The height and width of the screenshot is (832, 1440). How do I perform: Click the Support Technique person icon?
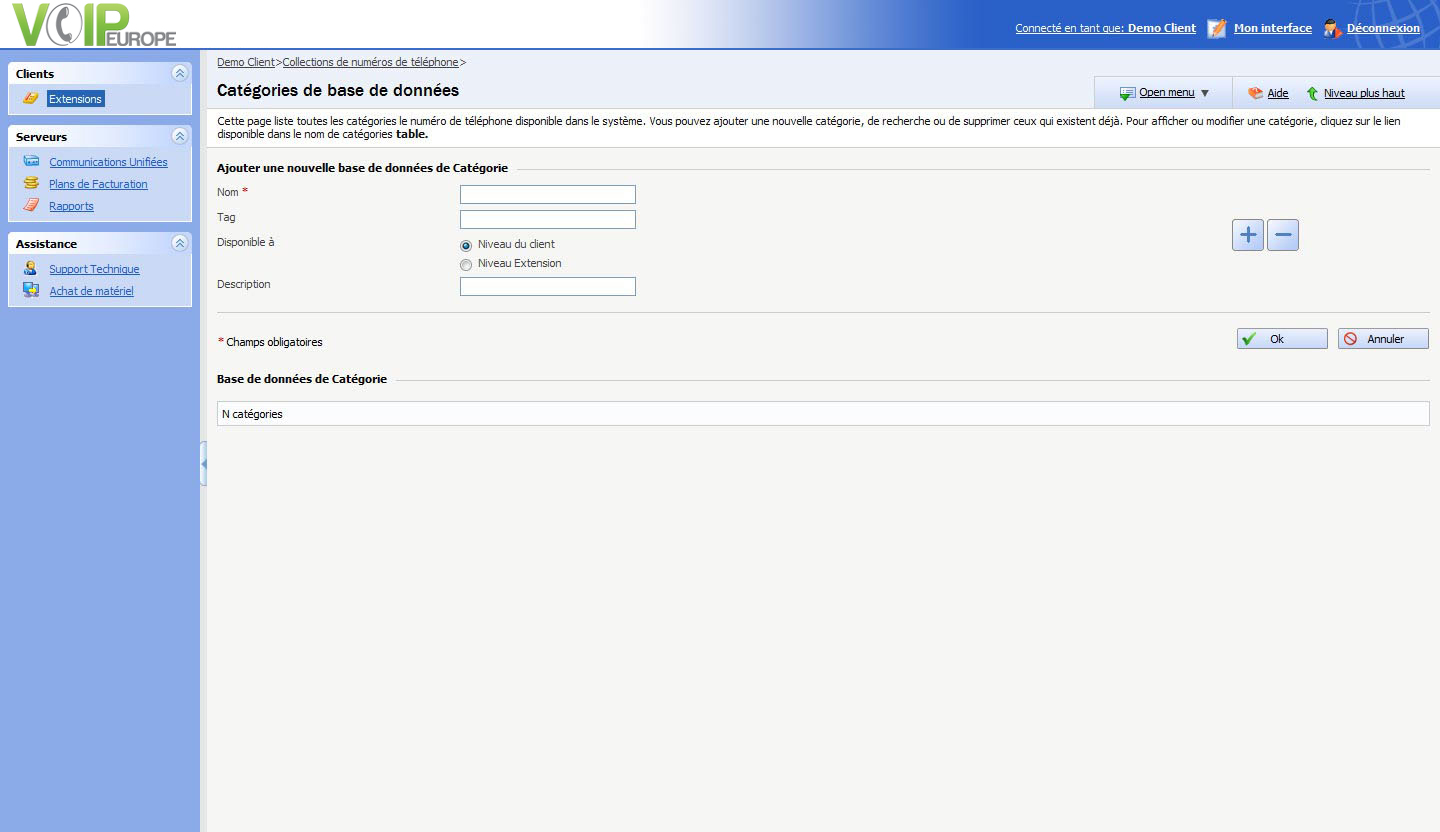[x=31, y=269]
